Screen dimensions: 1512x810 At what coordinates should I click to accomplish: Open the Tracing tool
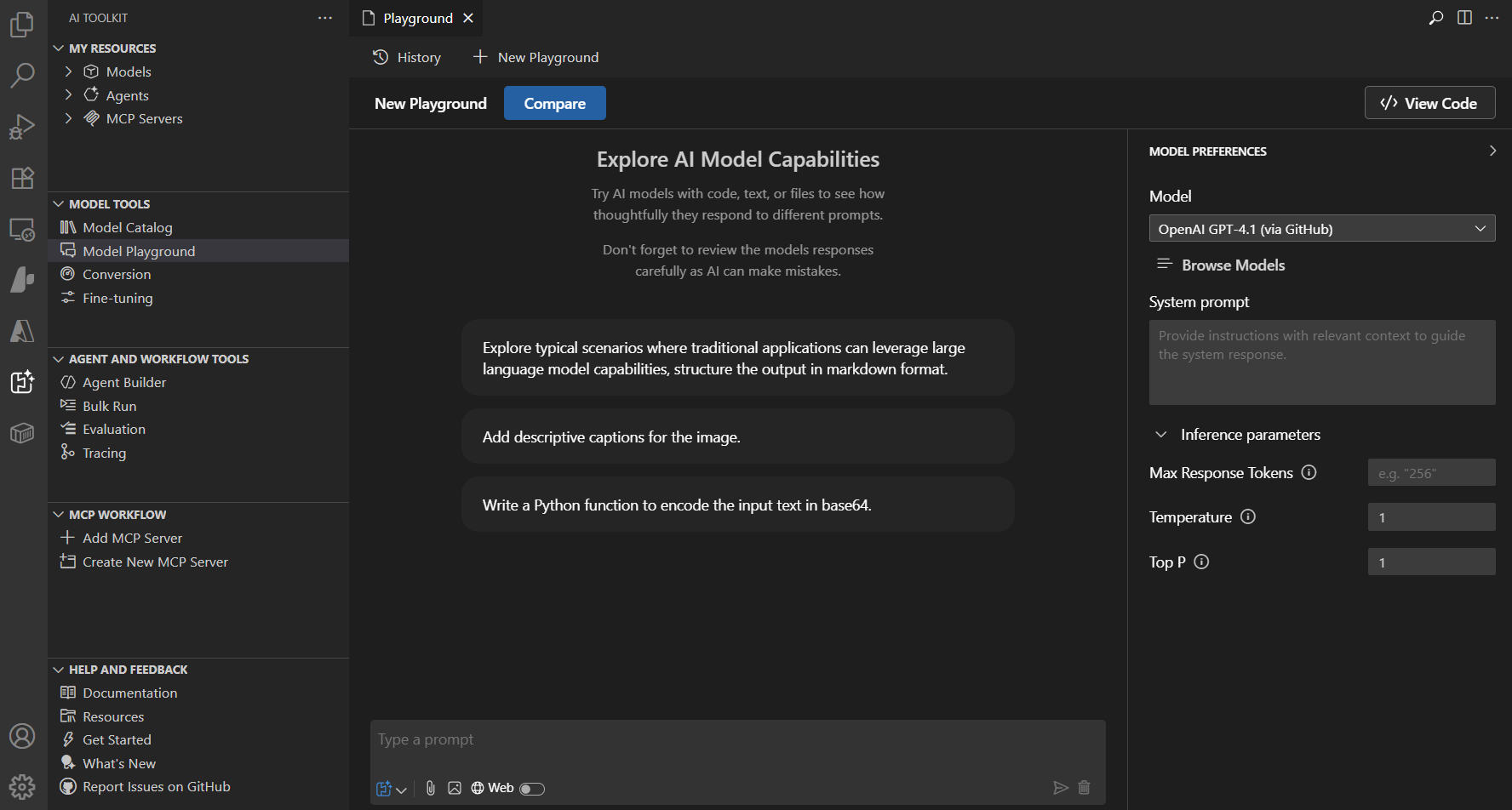[103, 453]
